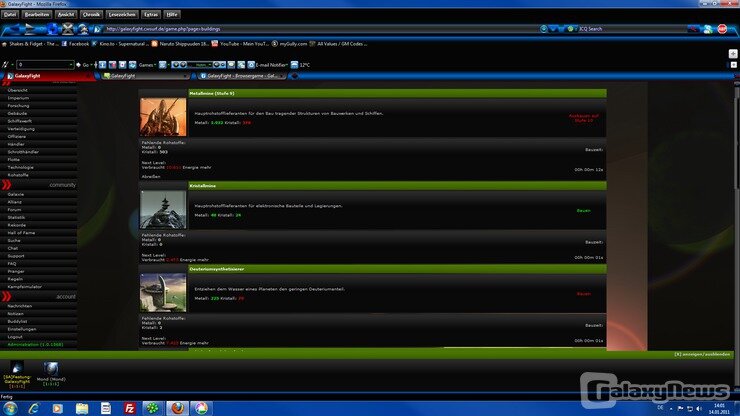
Task: Select the Mond (Mond) planet icon
Action: click(x=51, y=369)
